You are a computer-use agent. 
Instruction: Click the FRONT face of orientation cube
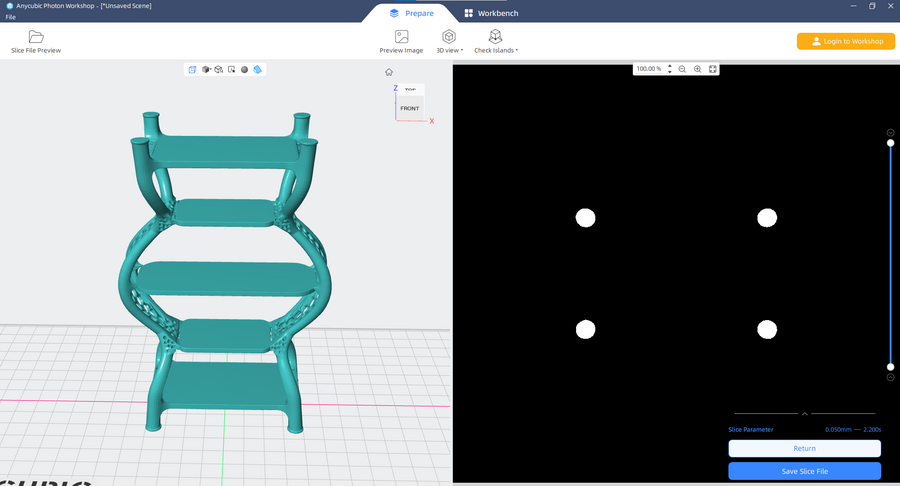coord(410,107)
